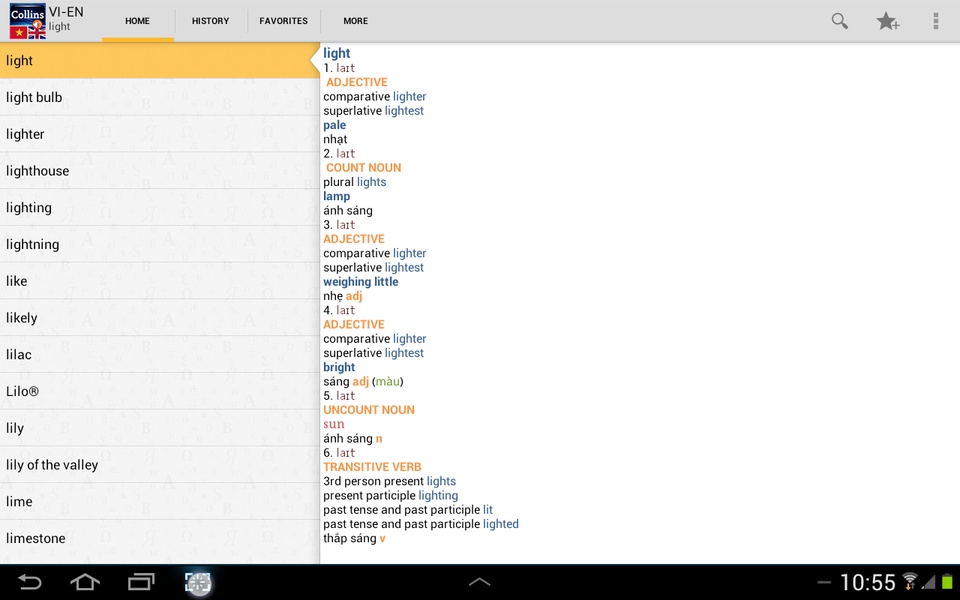Go back with Android back arrow
The width and height of the screenshot is (960, 600).
tap(29, 582)
